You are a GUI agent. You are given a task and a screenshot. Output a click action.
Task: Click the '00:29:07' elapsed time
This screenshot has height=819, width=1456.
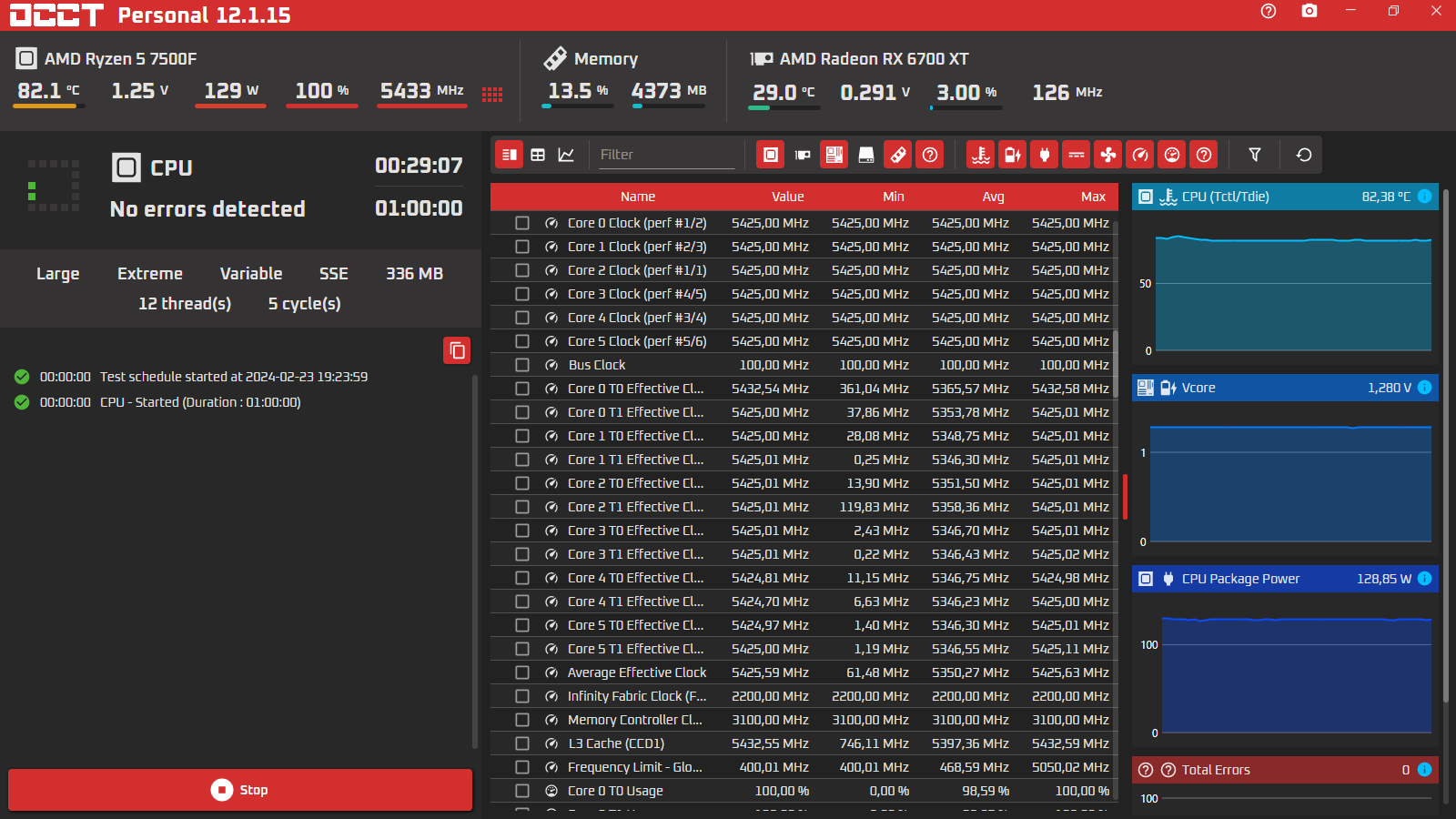tap(419, 166)
